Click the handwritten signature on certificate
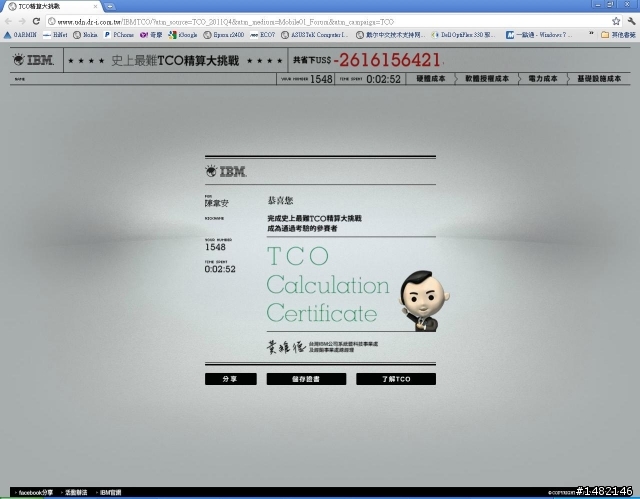The image size is (640, 499). pyautogui.click(x=286, y=347)
